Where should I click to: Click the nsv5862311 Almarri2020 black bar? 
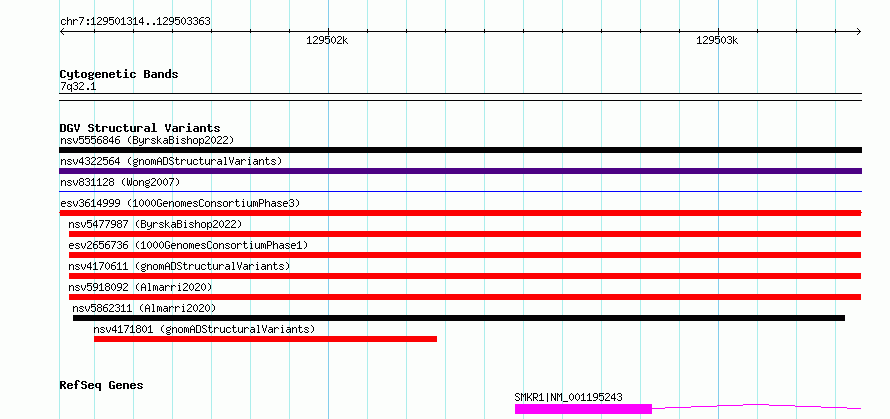[x=459, y=318]
